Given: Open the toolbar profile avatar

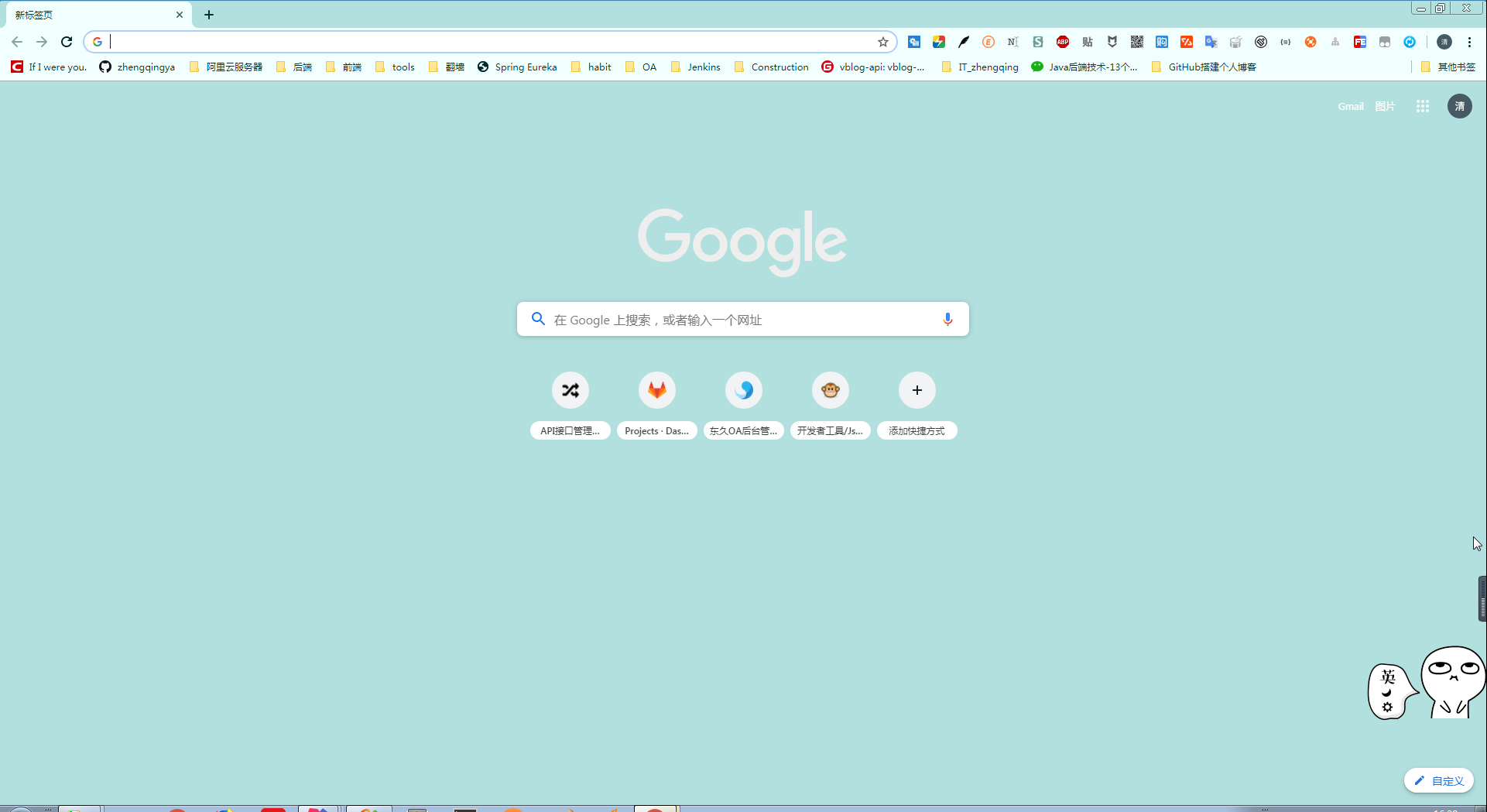Looking at the screenshot, I should tap(1444, 42).
